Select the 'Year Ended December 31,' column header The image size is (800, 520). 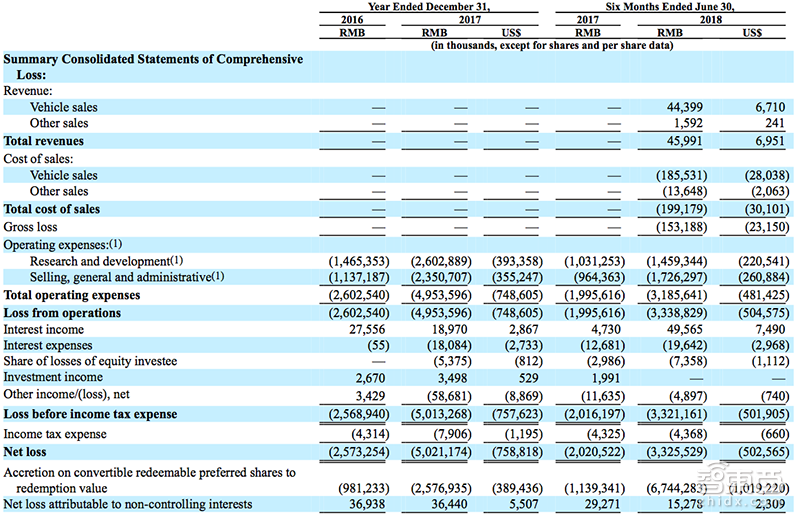point(429,7)
